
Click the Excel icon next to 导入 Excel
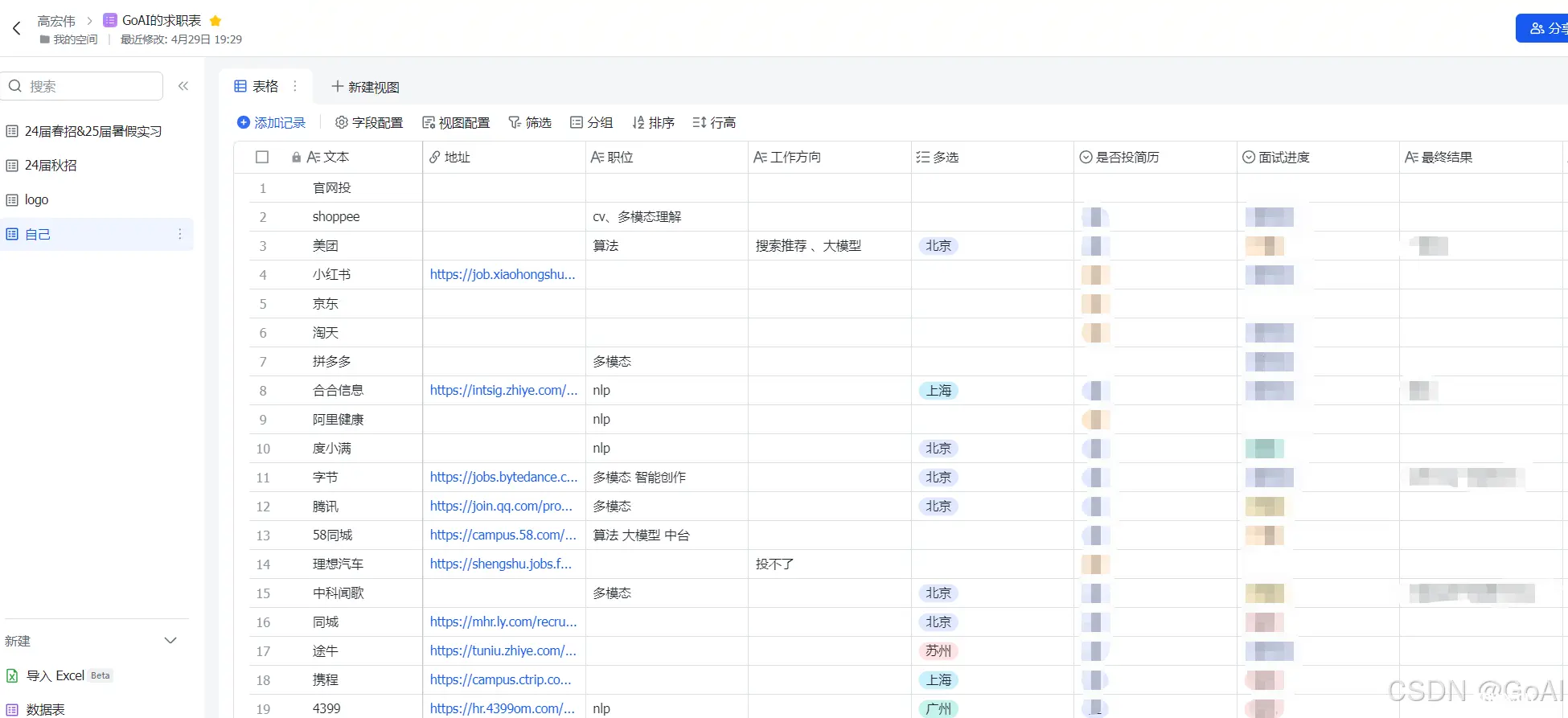coord(12,675)
